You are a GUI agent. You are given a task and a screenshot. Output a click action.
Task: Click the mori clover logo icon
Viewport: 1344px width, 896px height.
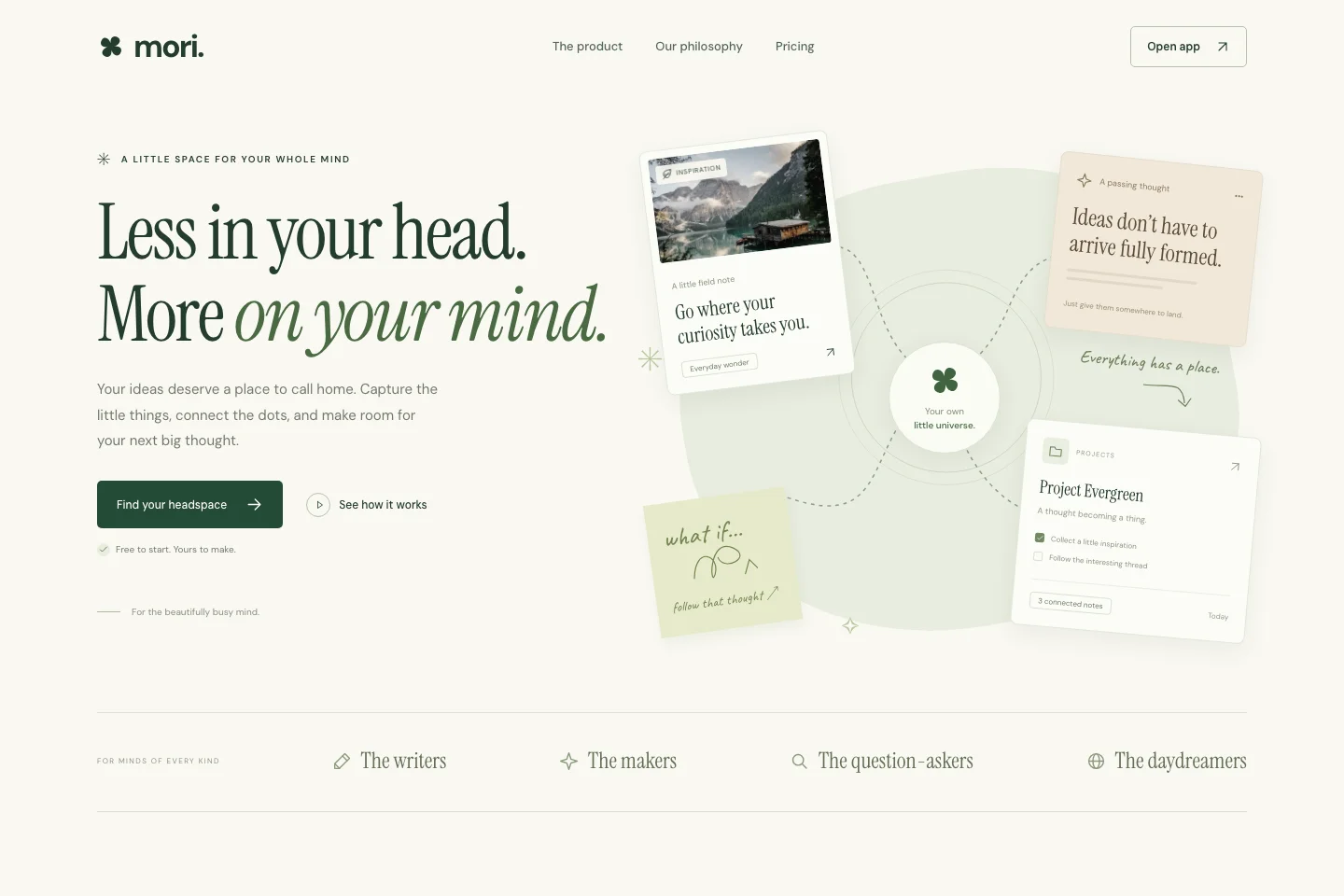coord(111,47)
